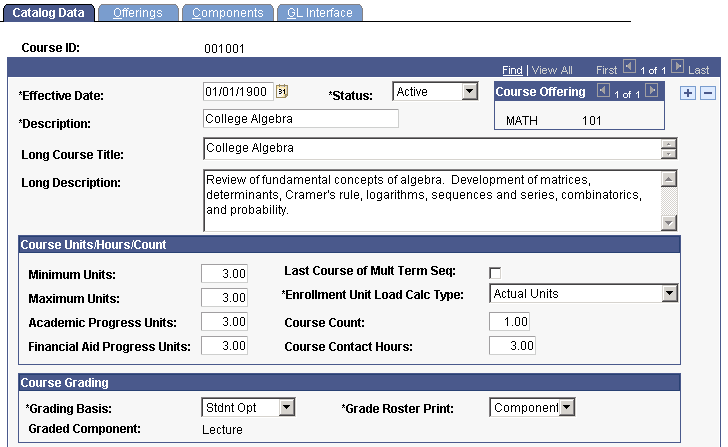Image resolution: width=728 pixels, height=447 pixels.
Task: Switch to the GL Interface tab
Action: tap(319, 13)
